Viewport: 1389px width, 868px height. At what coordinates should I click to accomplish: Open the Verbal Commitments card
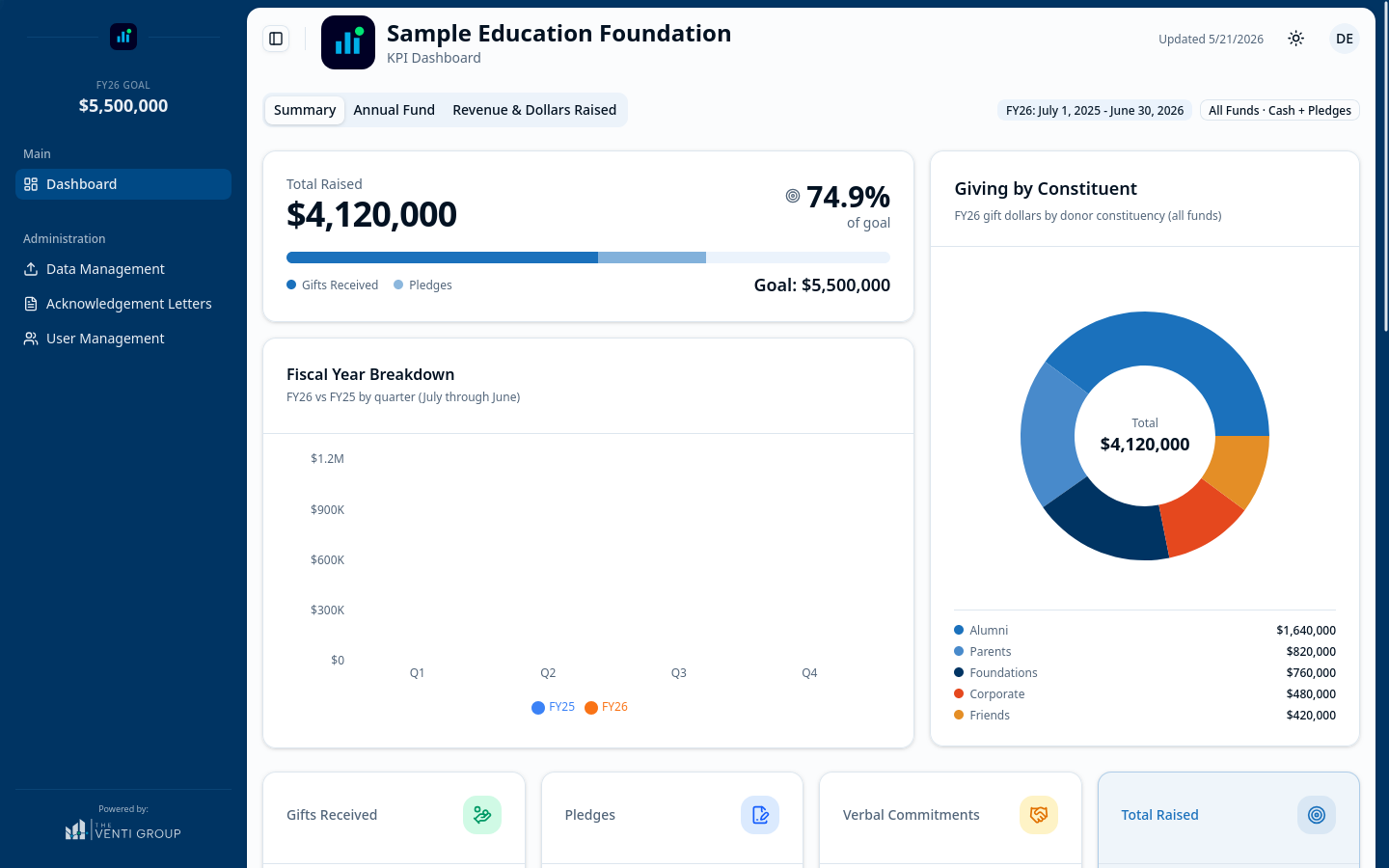click(950, 818)
